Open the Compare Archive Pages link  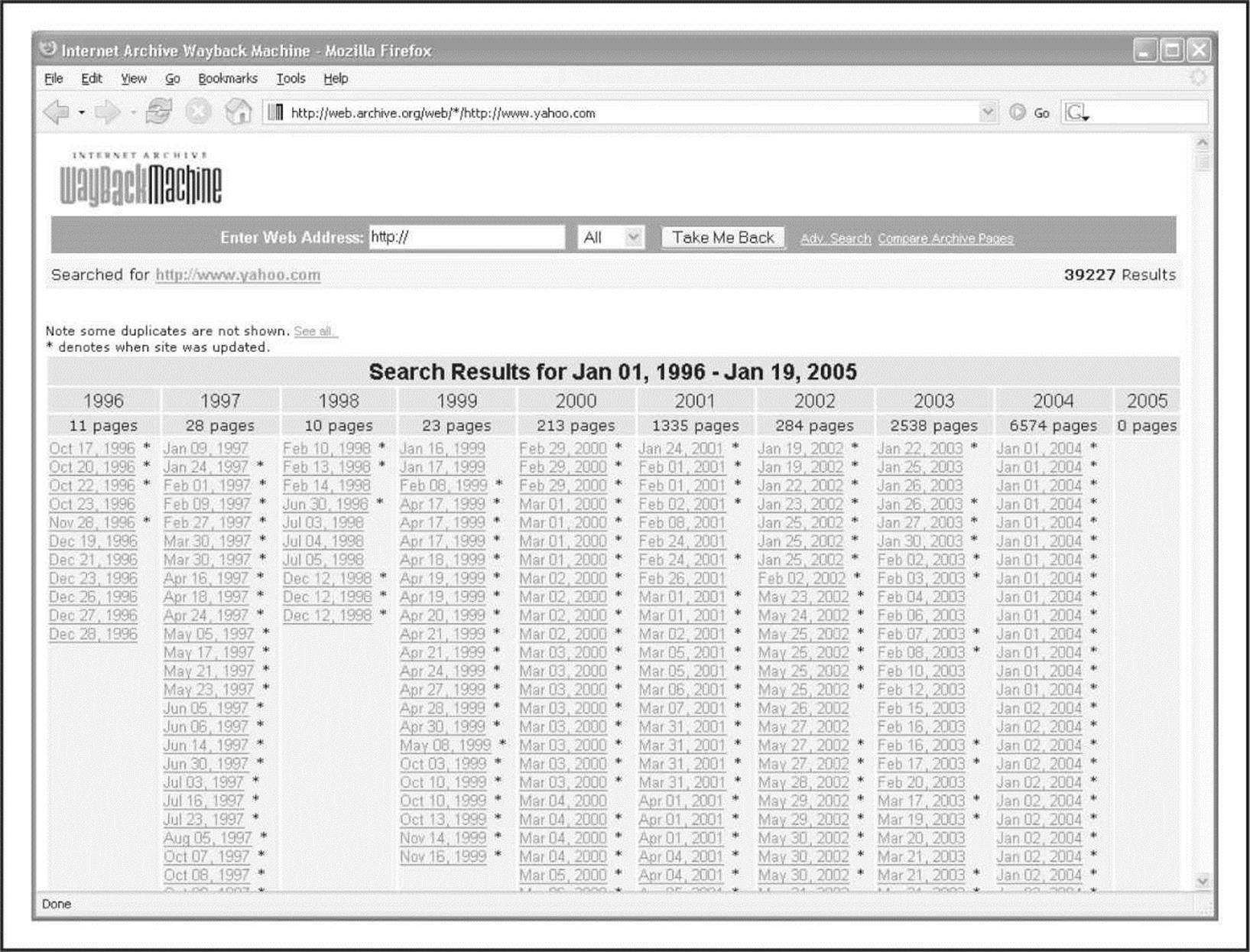tap(946, 239)
